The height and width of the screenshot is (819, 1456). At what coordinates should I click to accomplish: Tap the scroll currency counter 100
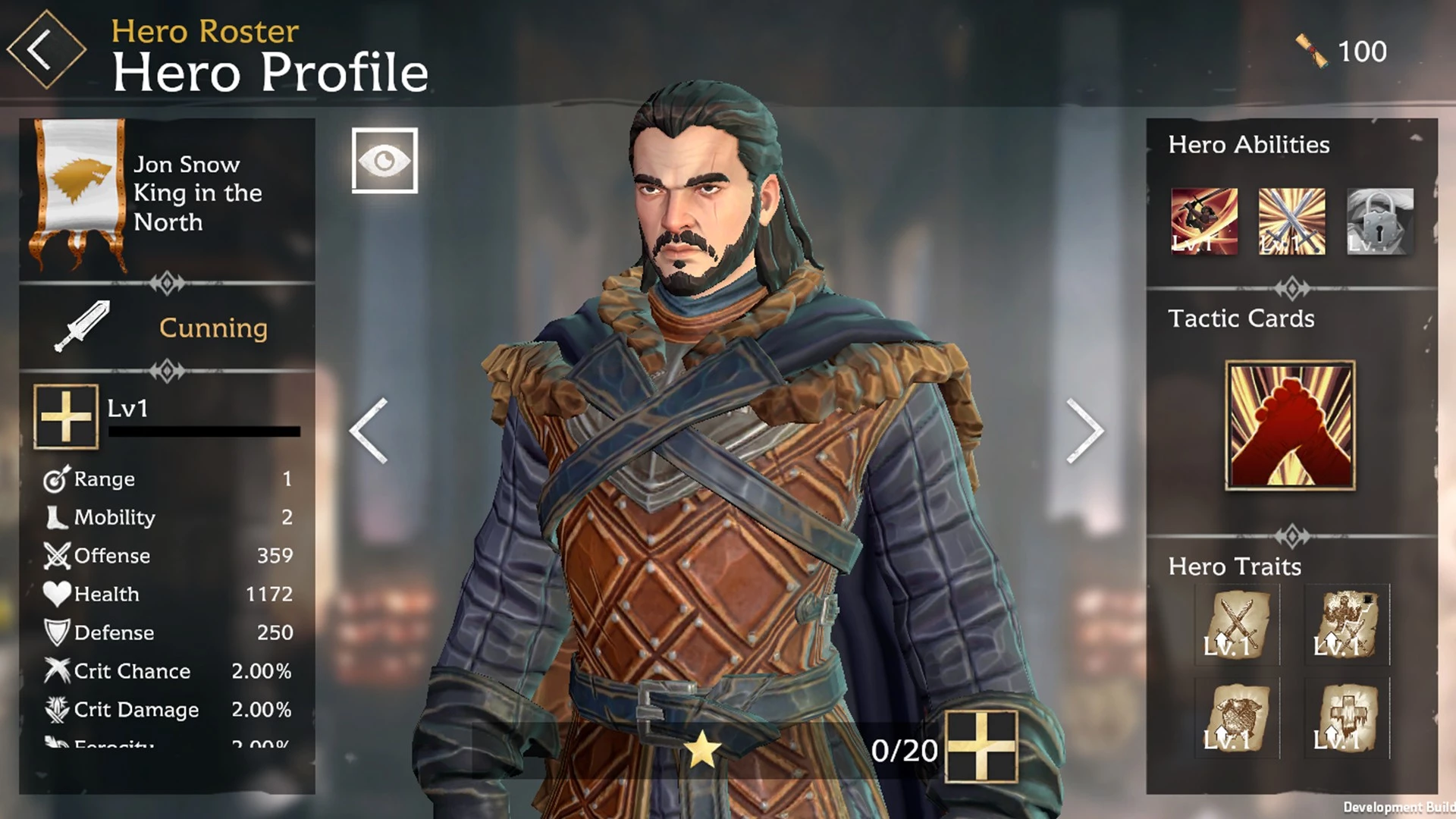pyautogui.click(x=1341, y=51)
